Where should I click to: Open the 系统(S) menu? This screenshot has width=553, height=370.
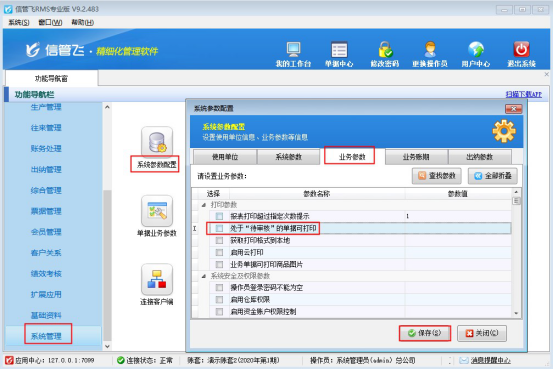[x=19, y=23]
